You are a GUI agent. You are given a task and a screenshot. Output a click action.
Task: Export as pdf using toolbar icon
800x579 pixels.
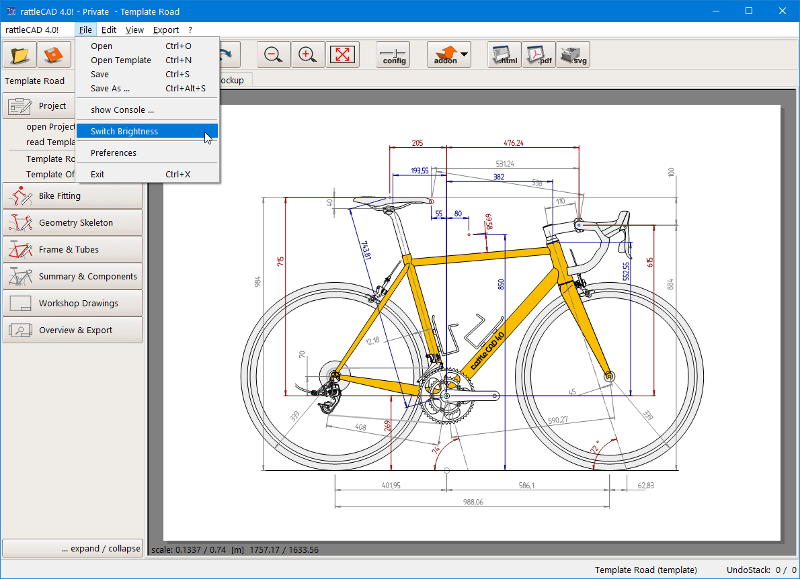pos(539,55)
